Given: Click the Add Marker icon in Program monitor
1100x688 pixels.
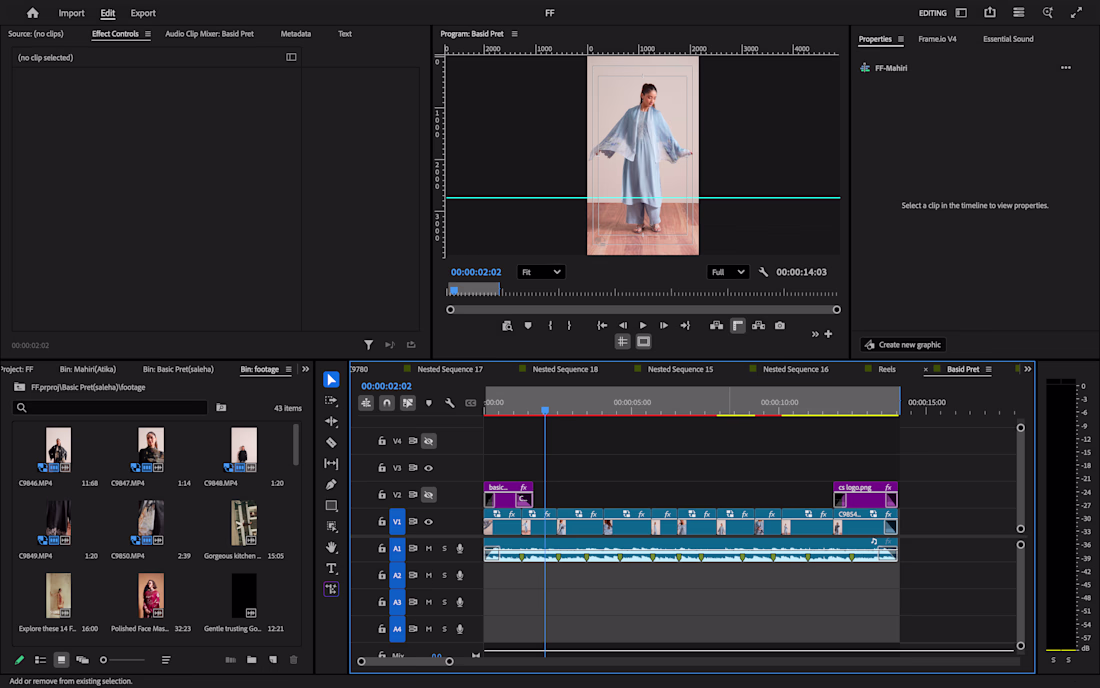Looking at the screenshot, I should point(528,325).
